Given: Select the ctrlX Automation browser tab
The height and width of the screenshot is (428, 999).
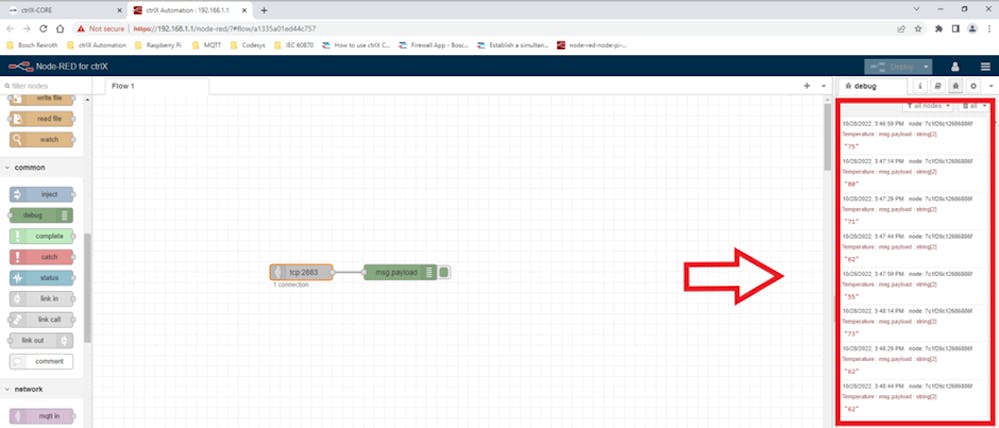Looking at the screenshot, I should [x=190, y=10].
